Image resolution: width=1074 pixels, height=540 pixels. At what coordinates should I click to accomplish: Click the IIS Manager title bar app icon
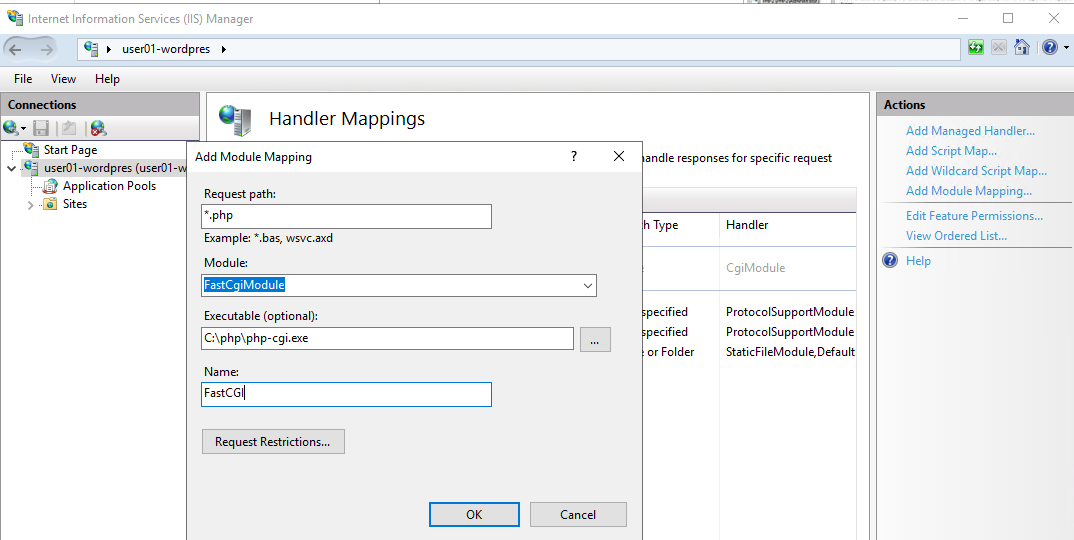pyautogui.click(x=14, y=18)
